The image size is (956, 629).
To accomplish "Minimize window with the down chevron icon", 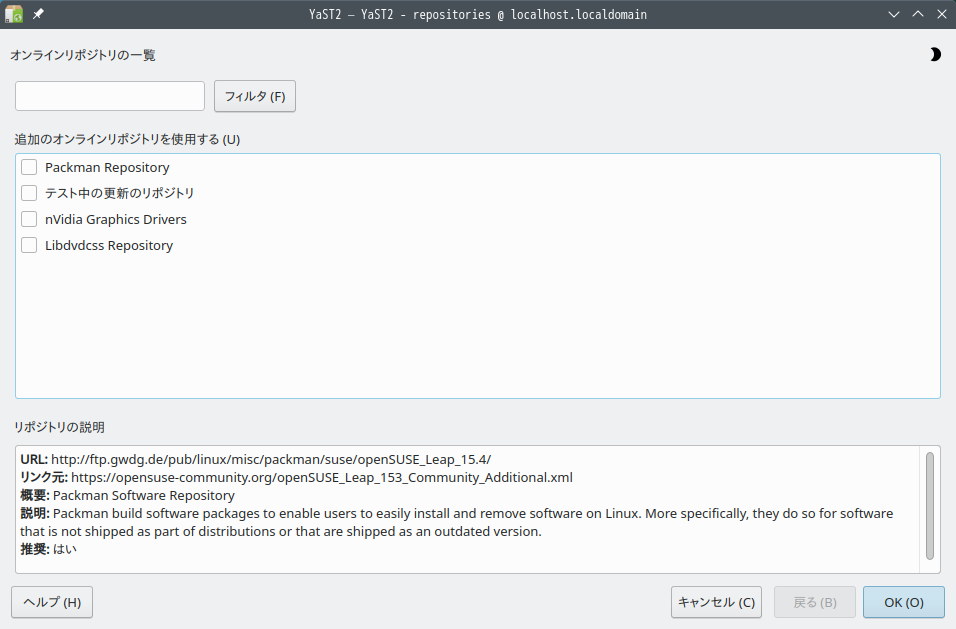I will pyautogui.click(x=894, y=14).
